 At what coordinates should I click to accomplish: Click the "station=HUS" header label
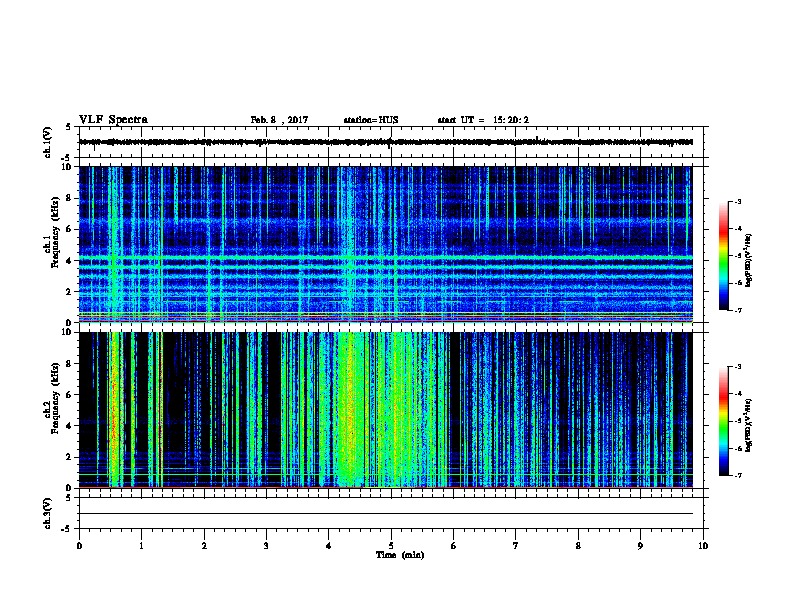point(371,120)
